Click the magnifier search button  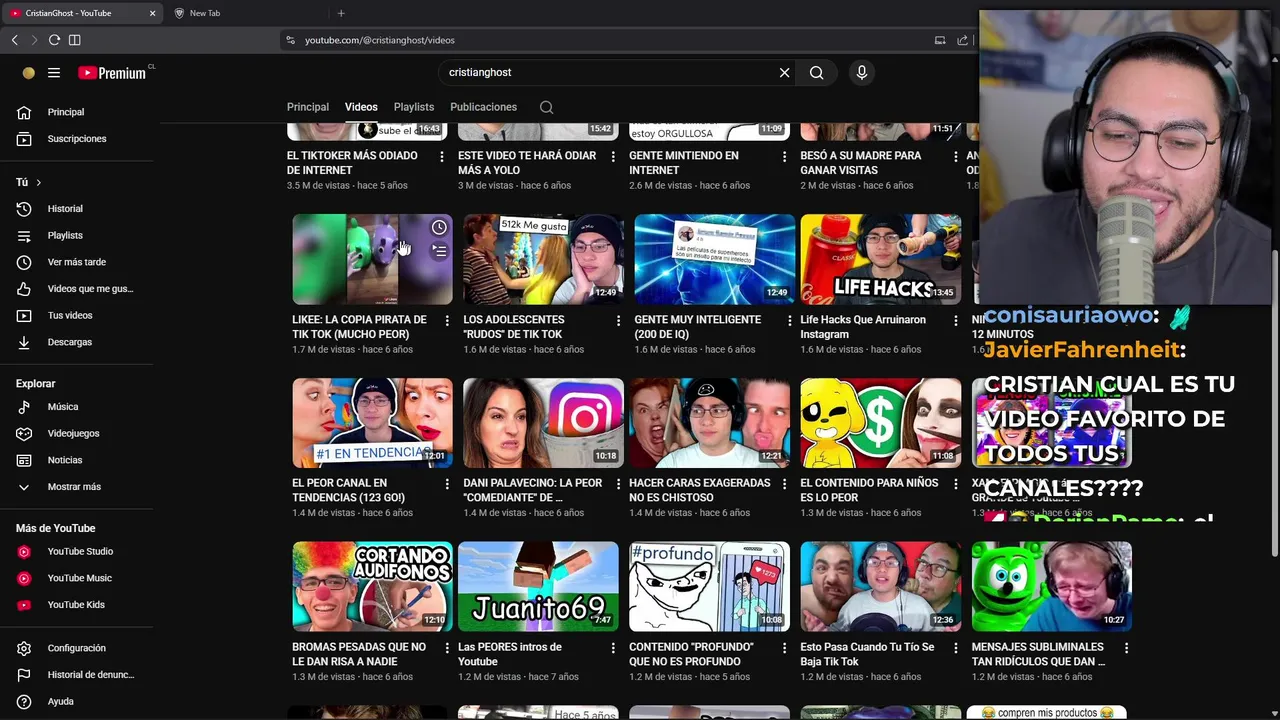coord(817,72)
